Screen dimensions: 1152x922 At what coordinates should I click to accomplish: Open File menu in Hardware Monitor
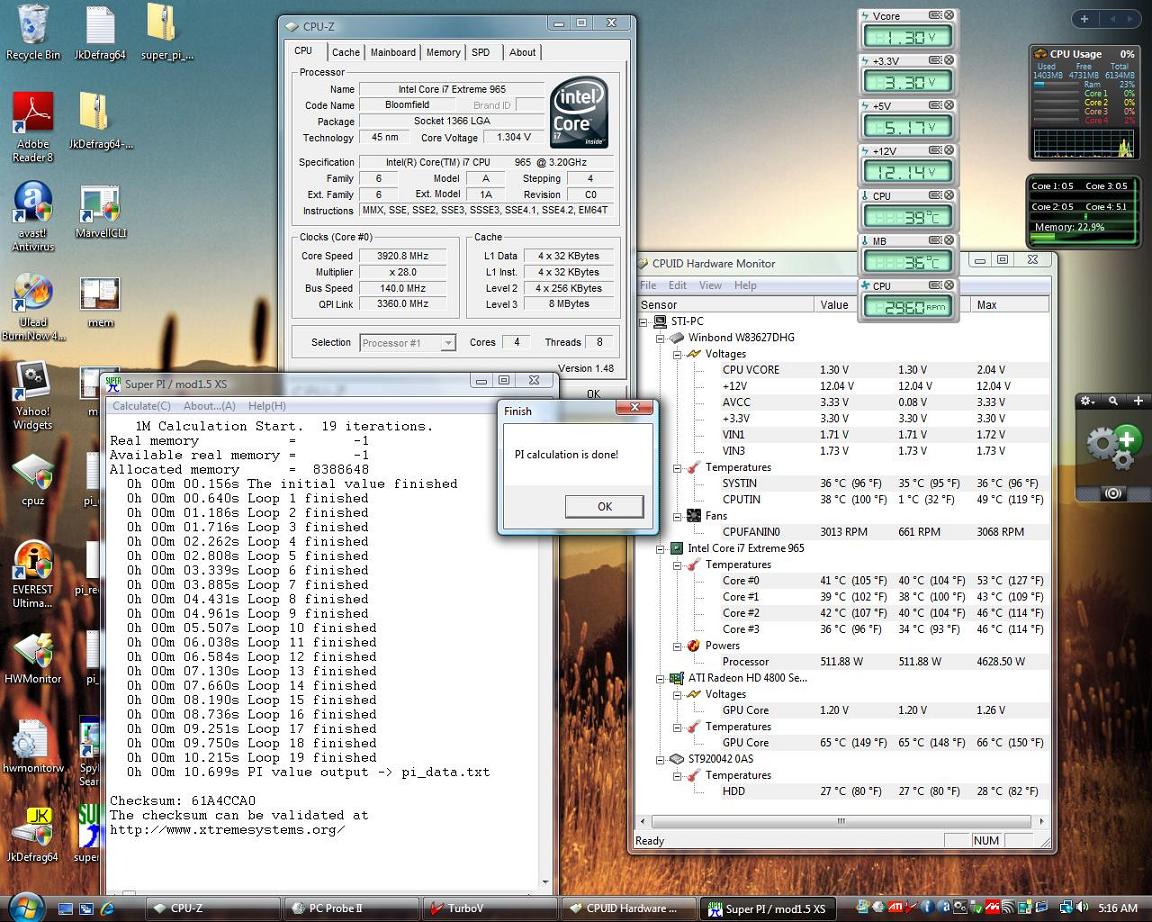648,285
